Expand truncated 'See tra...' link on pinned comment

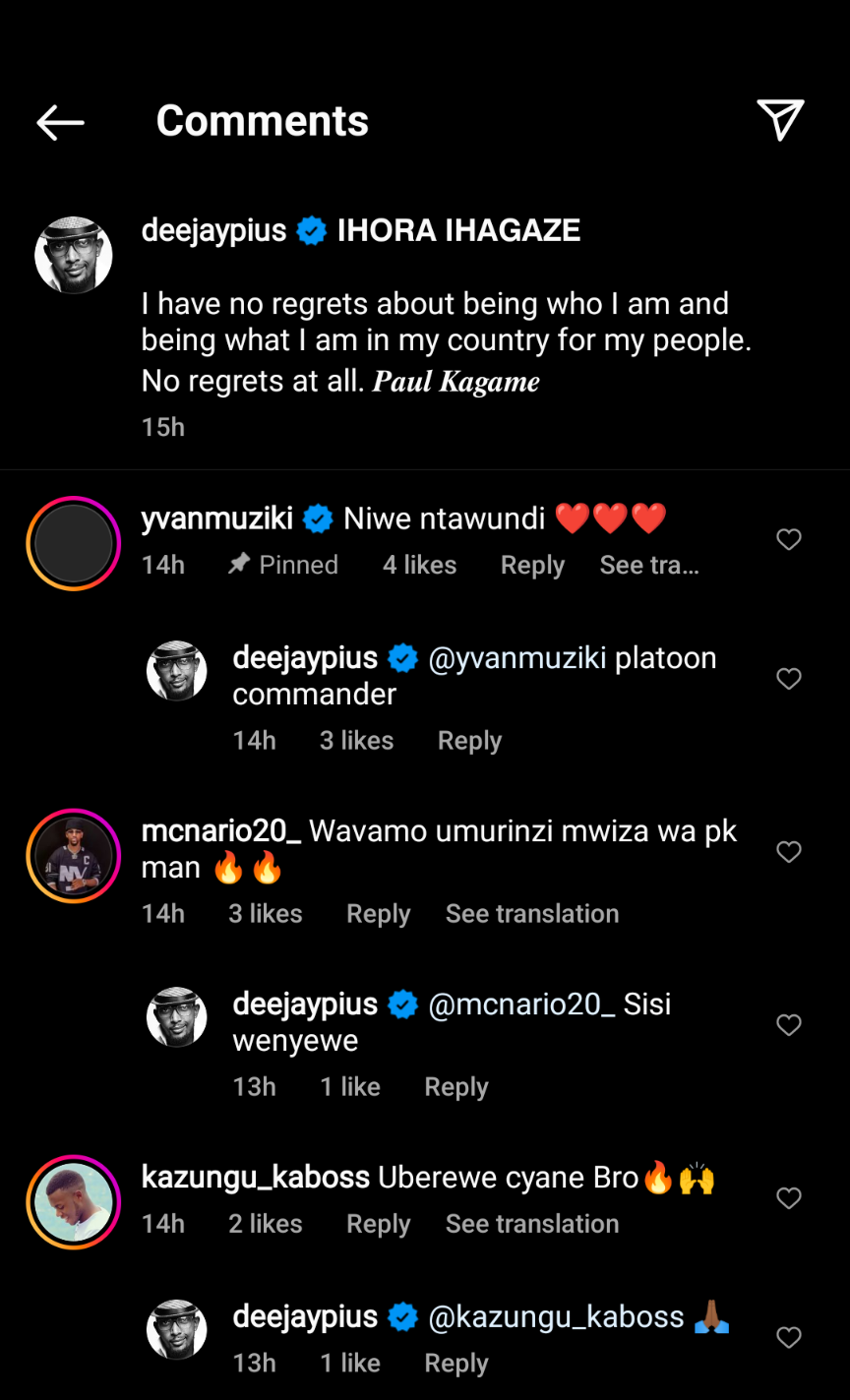[649, 565]
